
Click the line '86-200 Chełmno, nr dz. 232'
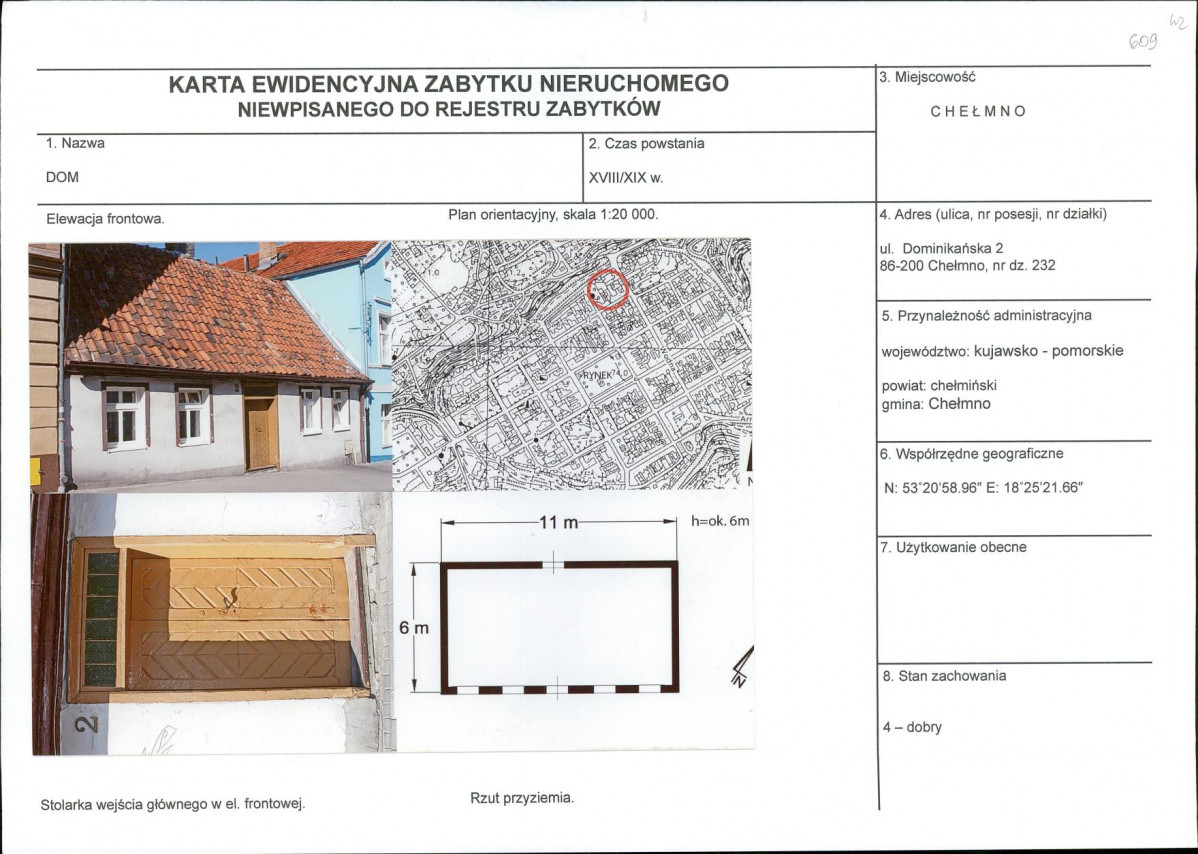(968, 266)
